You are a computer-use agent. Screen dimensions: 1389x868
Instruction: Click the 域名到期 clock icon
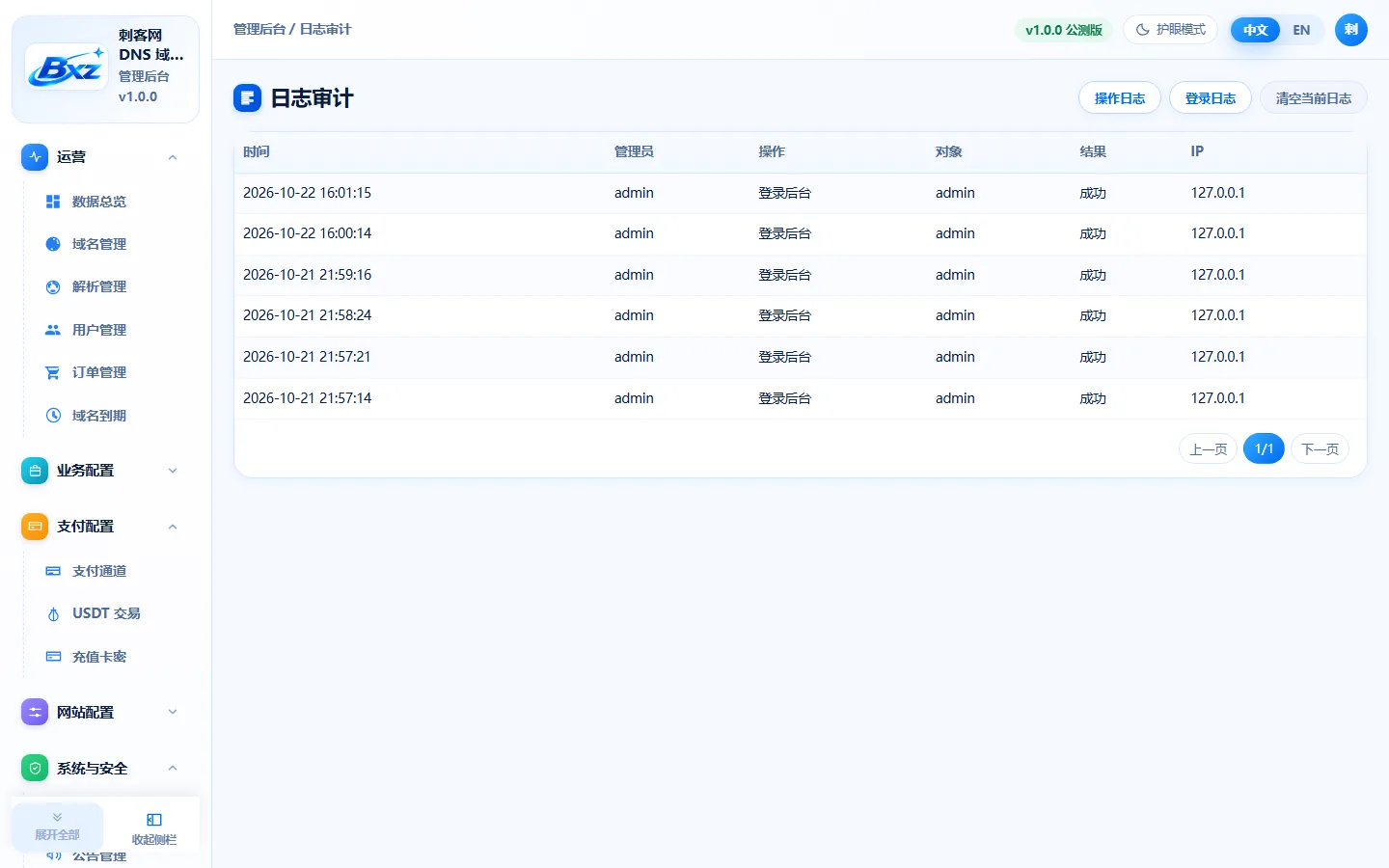pos(53,416)
